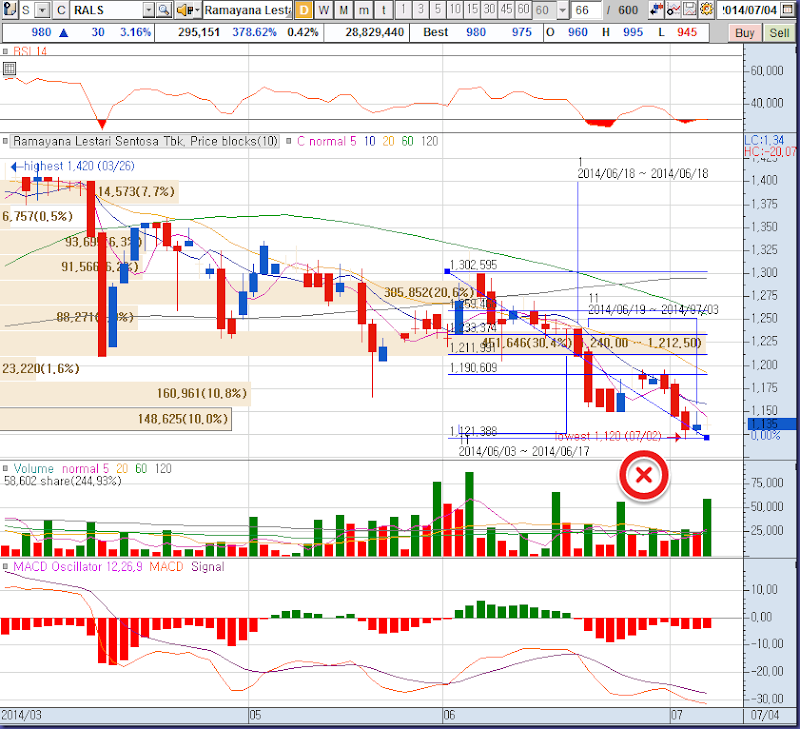
Task: Click the 160,961(10.8%) price block label
Action: click(x=202, y=393)
